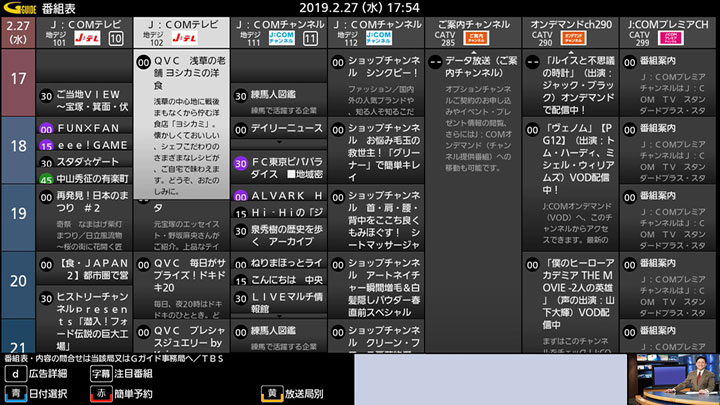Select 中山秀征の有楽町 program

click(x=84, y=176)
